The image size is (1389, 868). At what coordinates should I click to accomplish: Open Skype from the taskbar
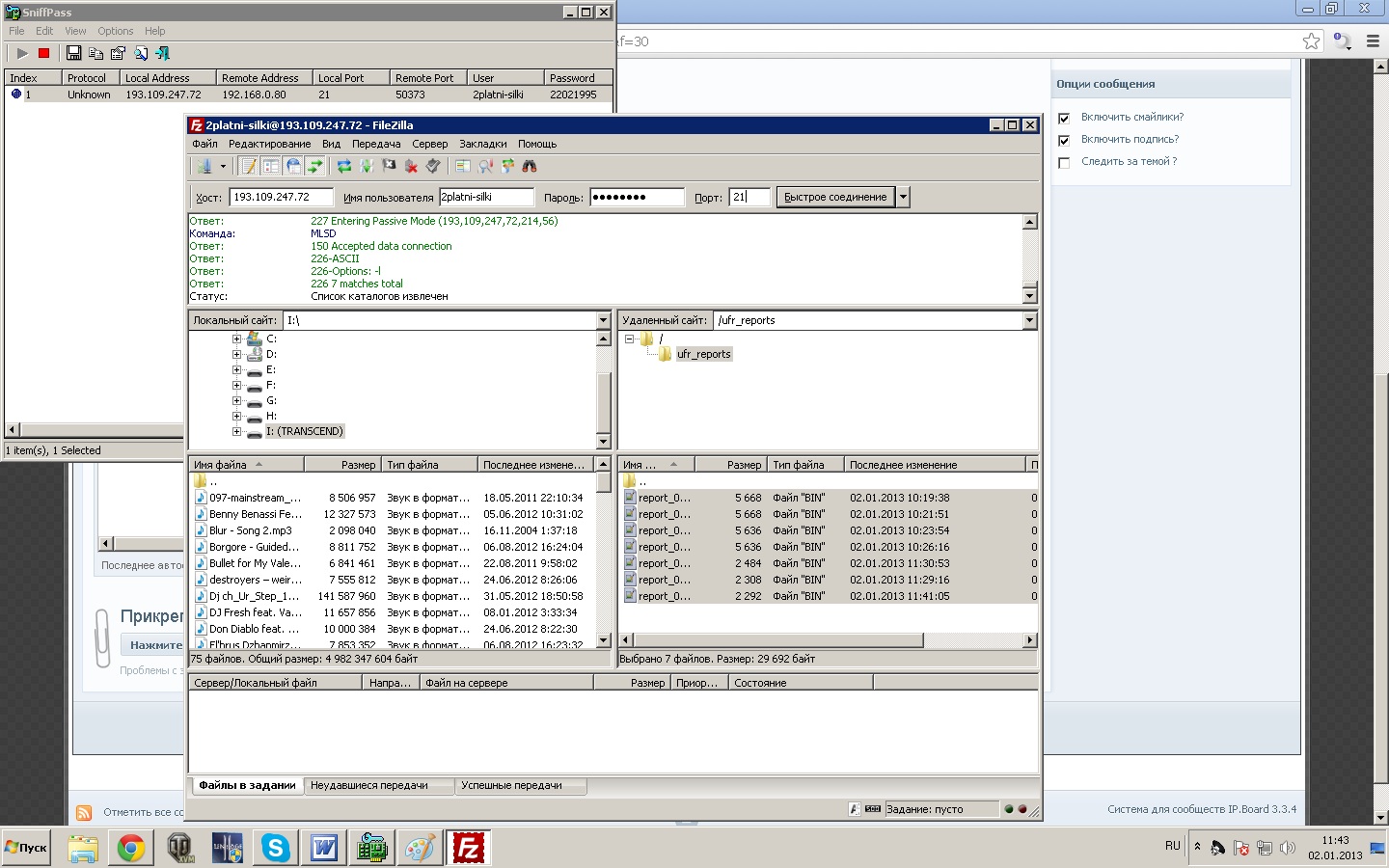tap(276, 848)
